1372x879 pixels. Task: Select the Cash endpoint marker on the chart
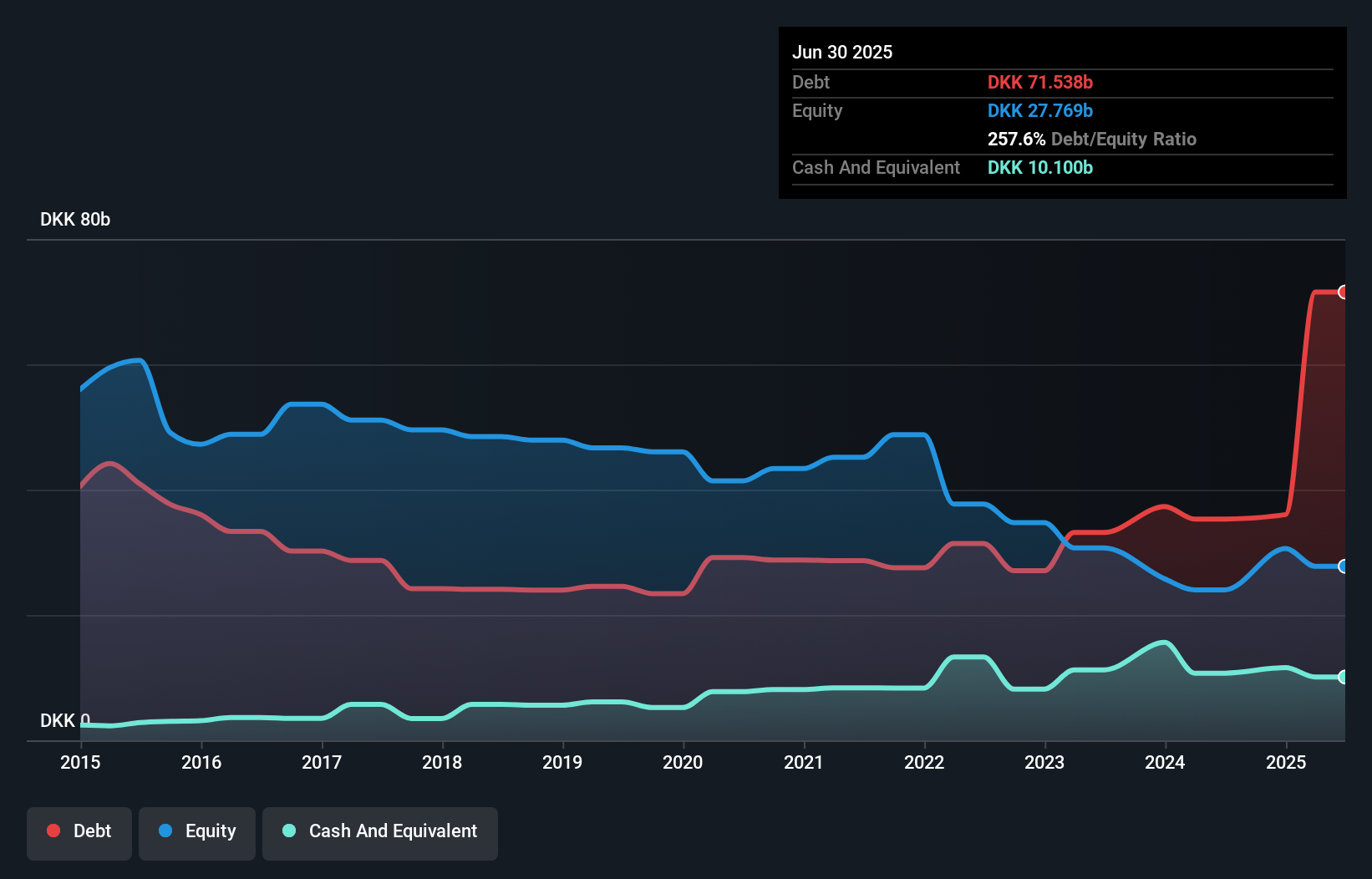[1343, 676]
